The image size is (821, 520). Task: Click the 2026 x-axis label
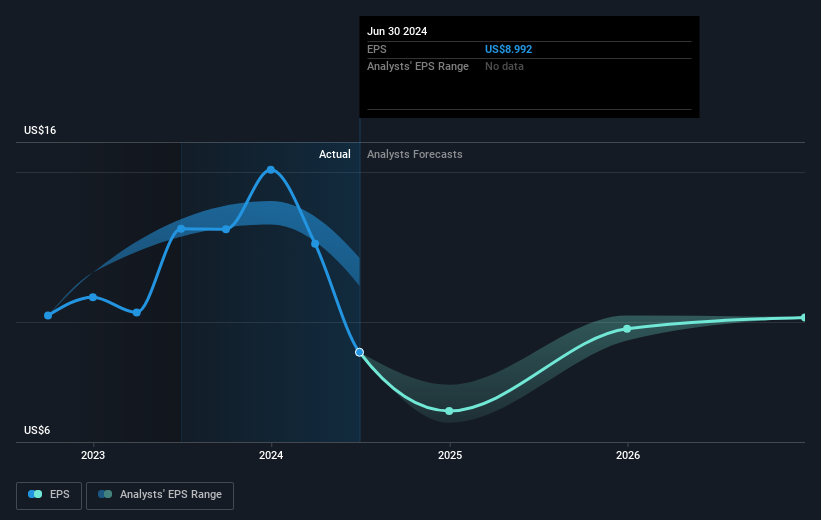[x=628, y=455]
